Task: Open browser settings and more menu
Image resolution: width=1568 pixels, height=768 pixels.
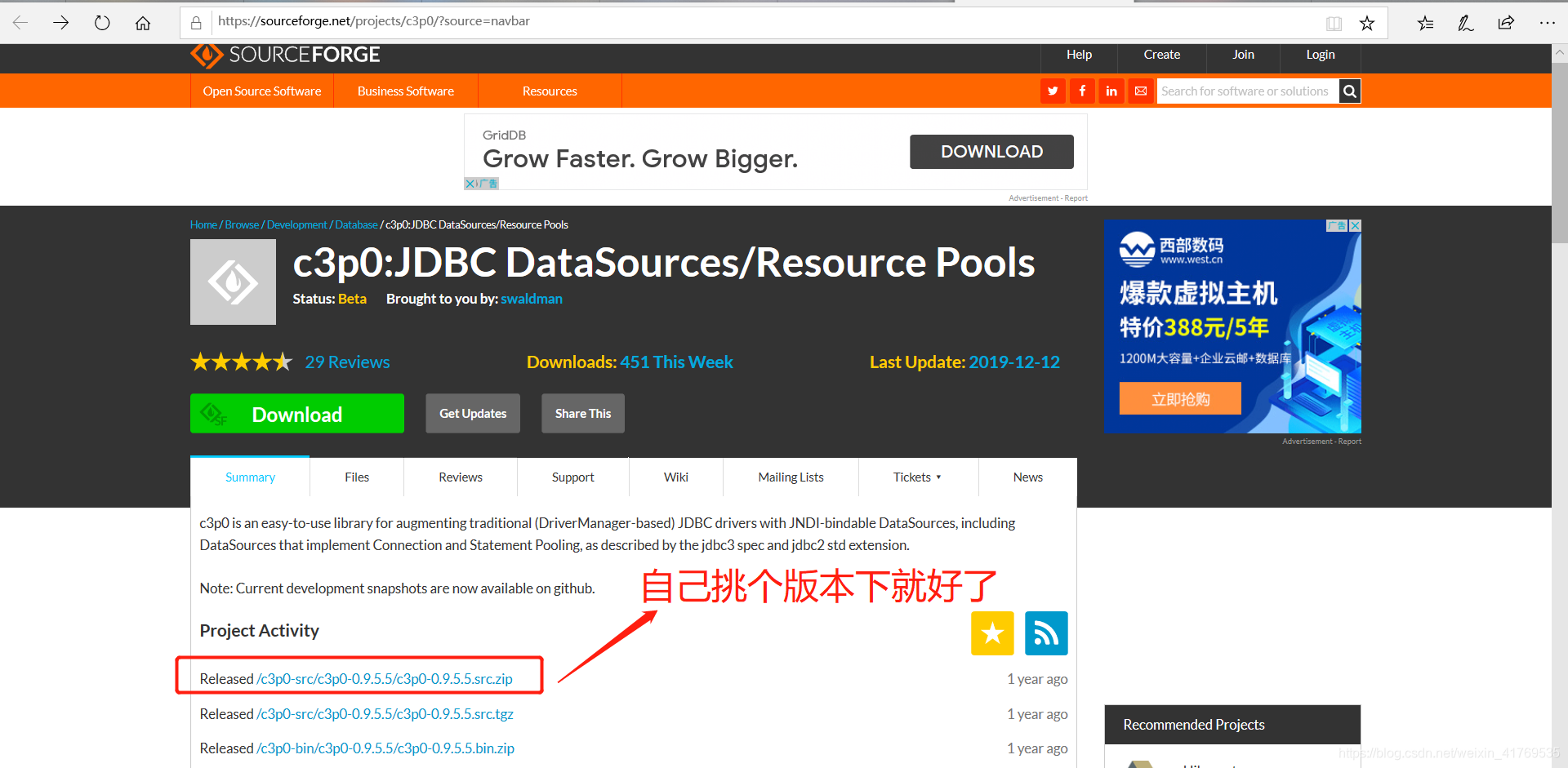Action: (x=1547, y=23)
